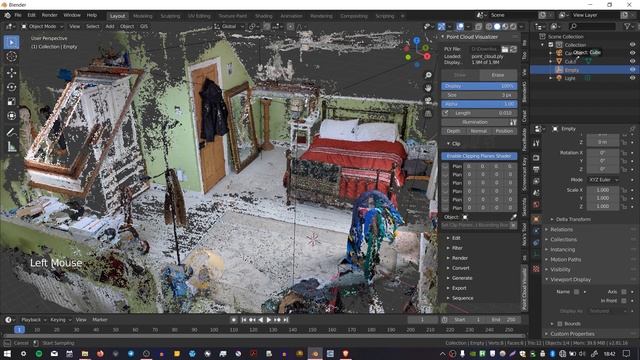Switch to the Sculpting workspace tab
640x360 pixels.
[x=170, y=16]
